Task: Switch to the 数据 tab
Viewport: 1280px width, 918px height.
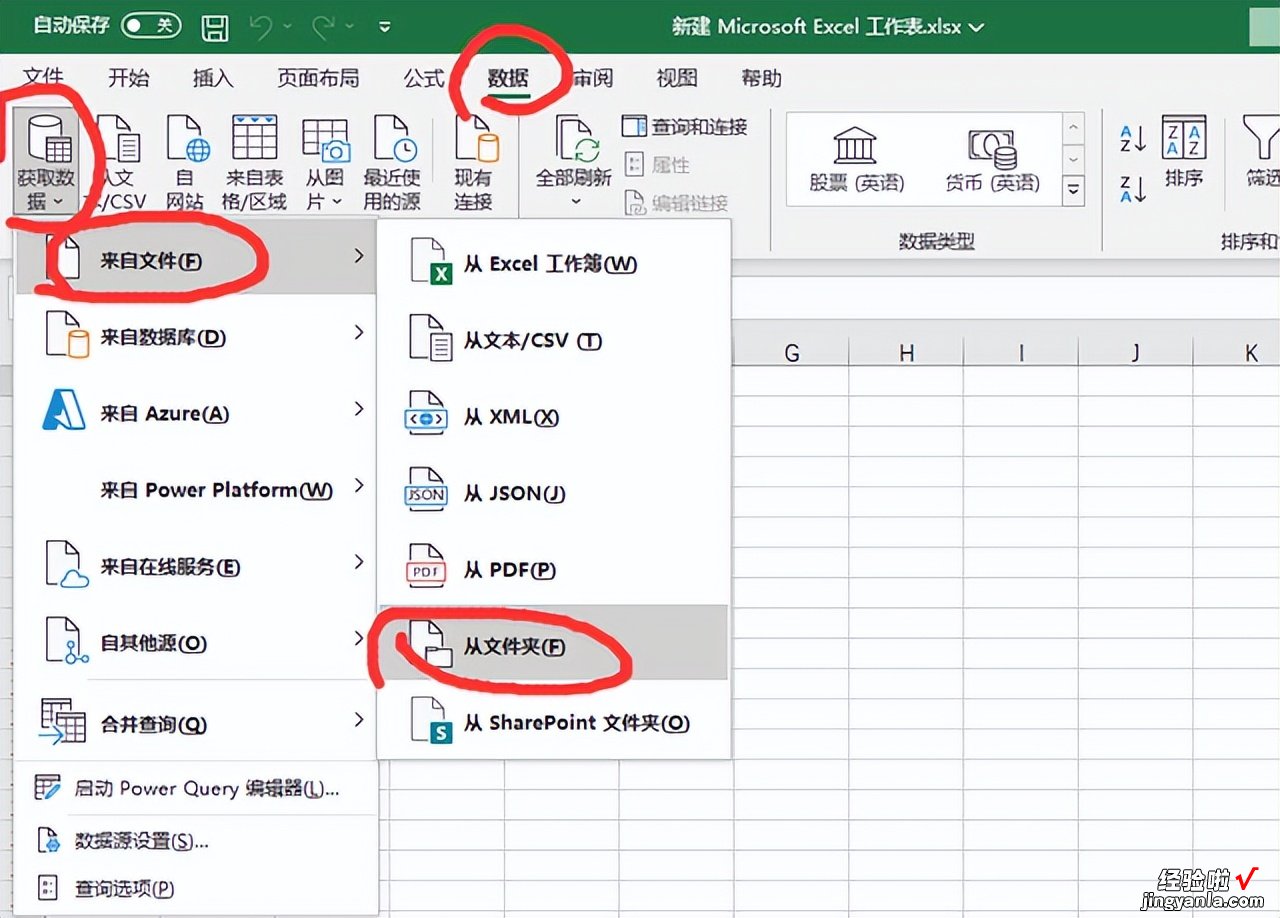Action: [x=508, y=78]
